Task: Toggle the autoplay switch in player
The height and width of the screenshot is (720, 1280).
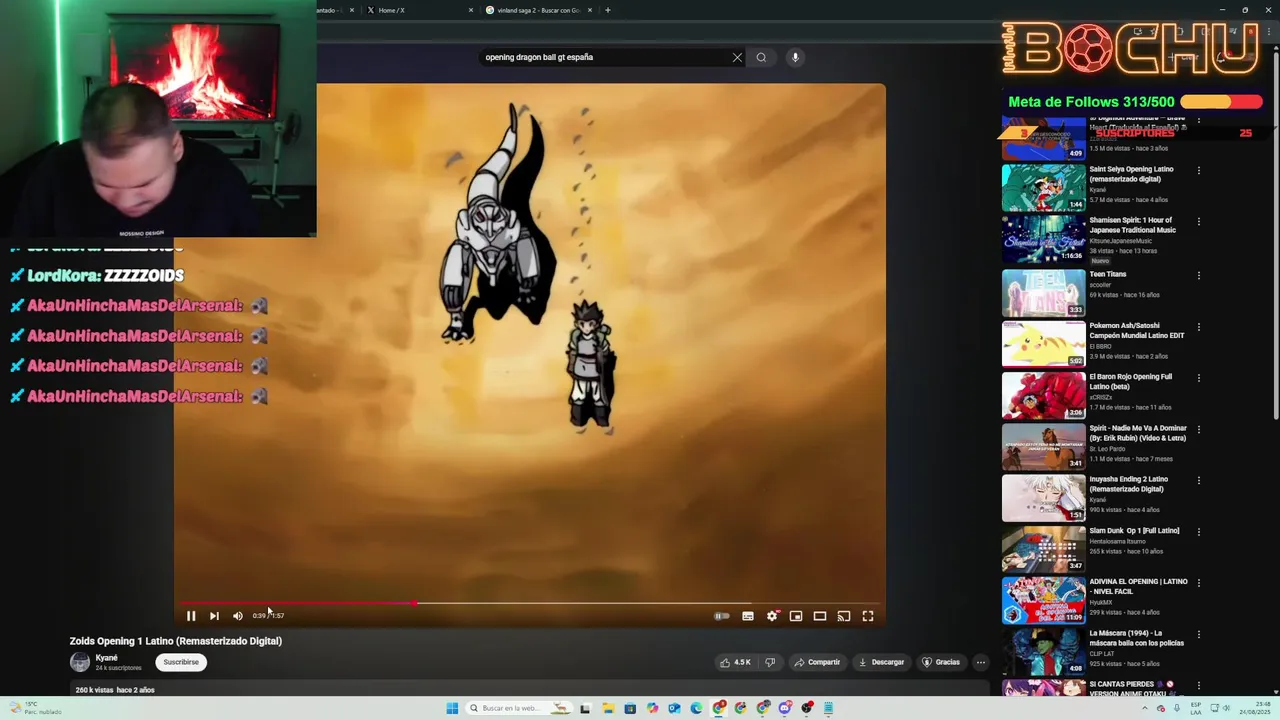Action: (722, 616)
